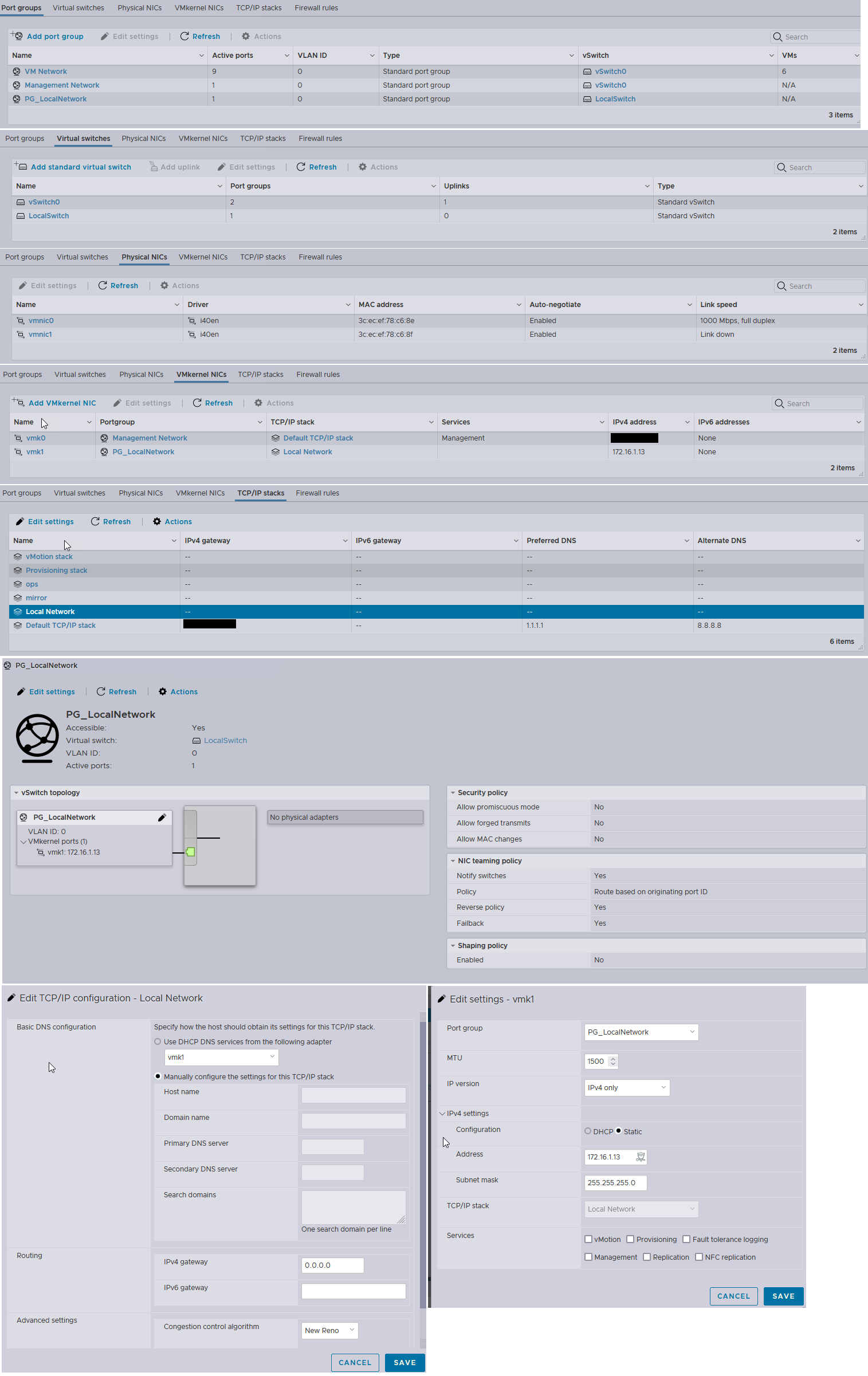Click the pencil icon in the TCP/IP stacks toolbar
Screen dimensions: 868x1376
pyautogui.click(x=19, y=521)
